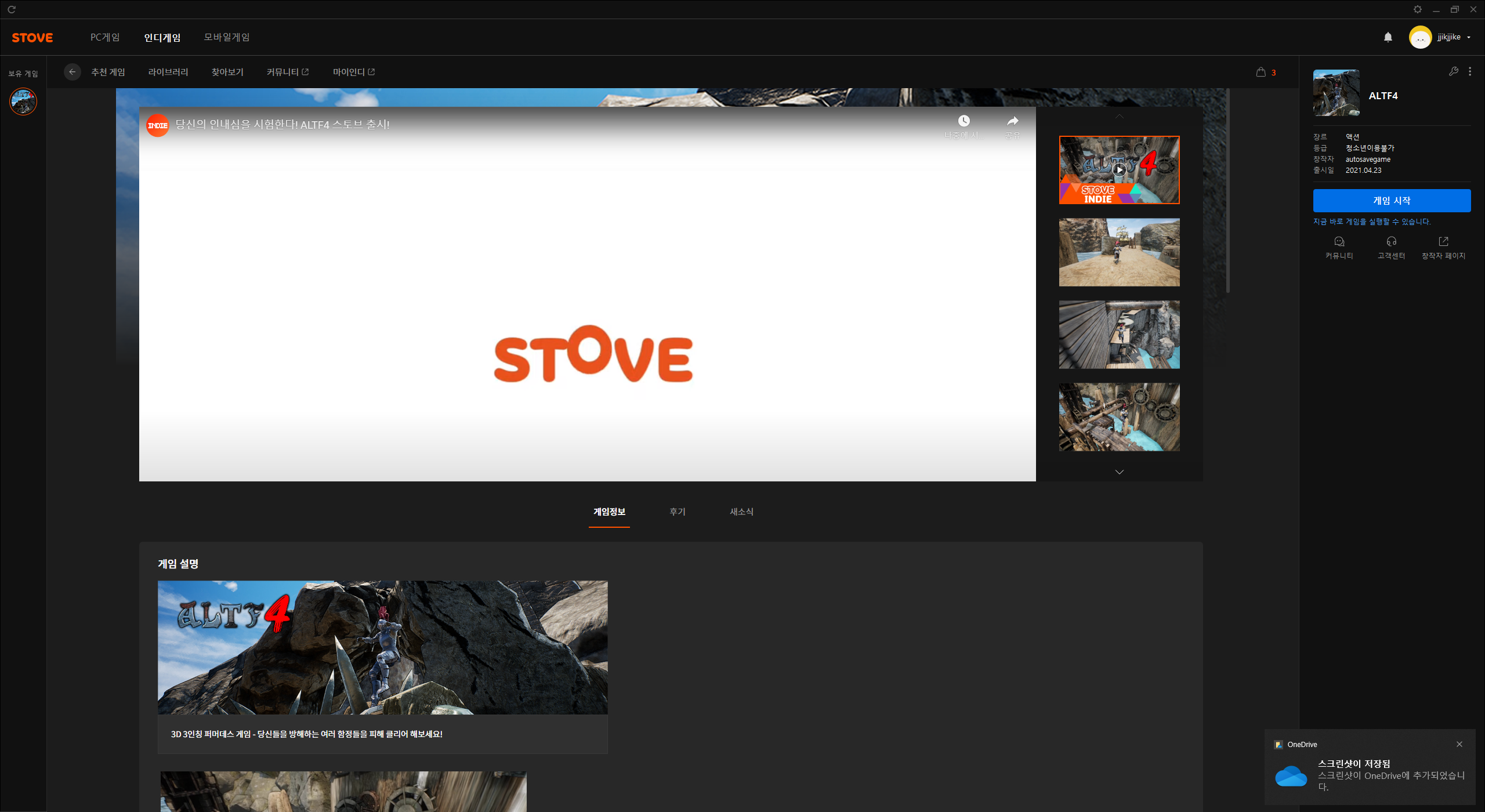Viewport: 1485px width, 812px height.
Task: Click the Watch Later clock icon
Action: [x=964, y=121]
